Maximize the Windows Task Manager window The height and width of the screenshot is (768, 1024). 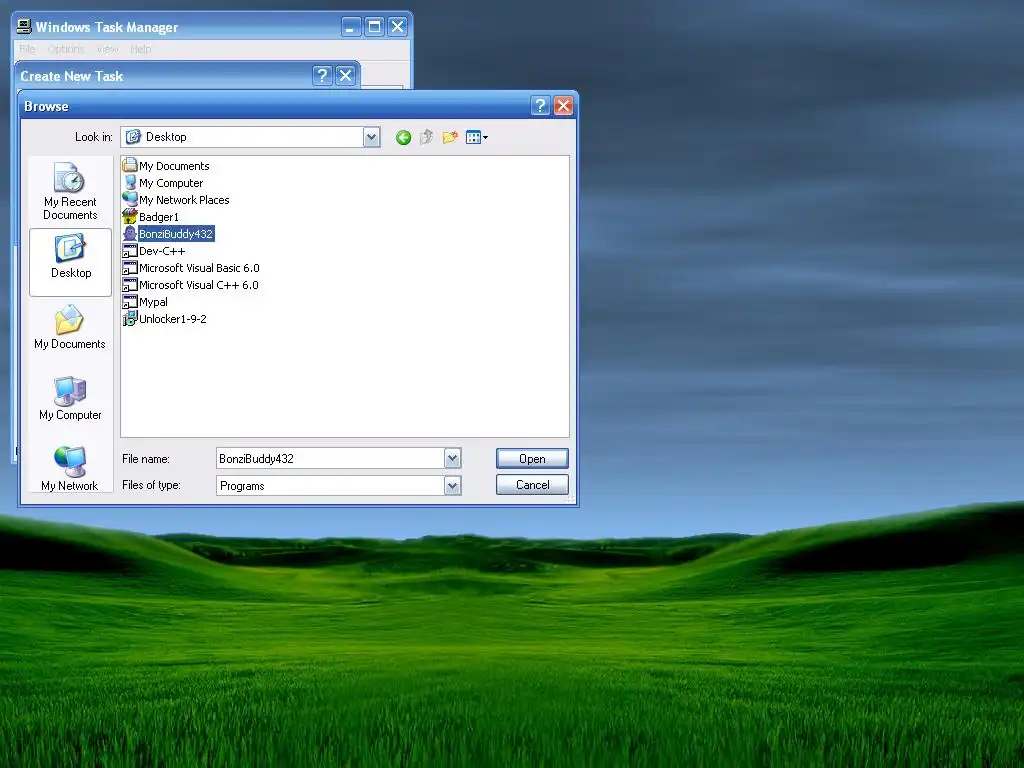374,27
